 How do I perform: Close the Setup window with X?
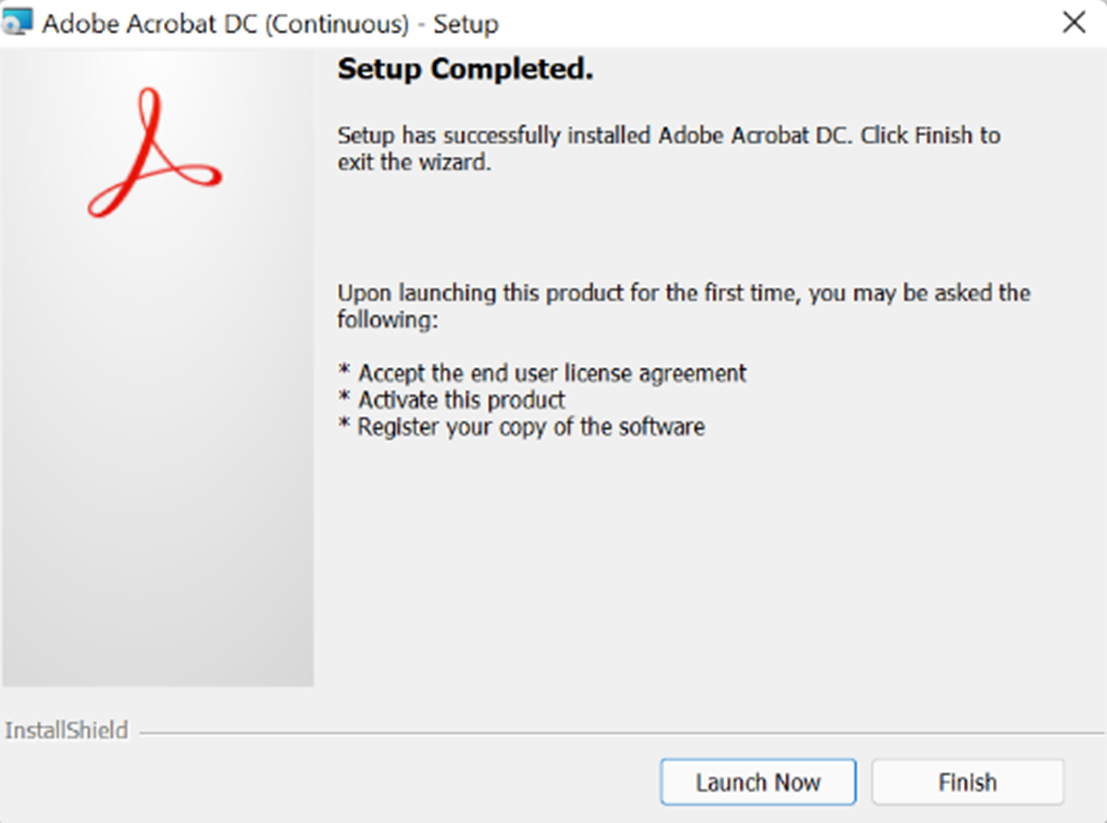[x=1074, y=23]
